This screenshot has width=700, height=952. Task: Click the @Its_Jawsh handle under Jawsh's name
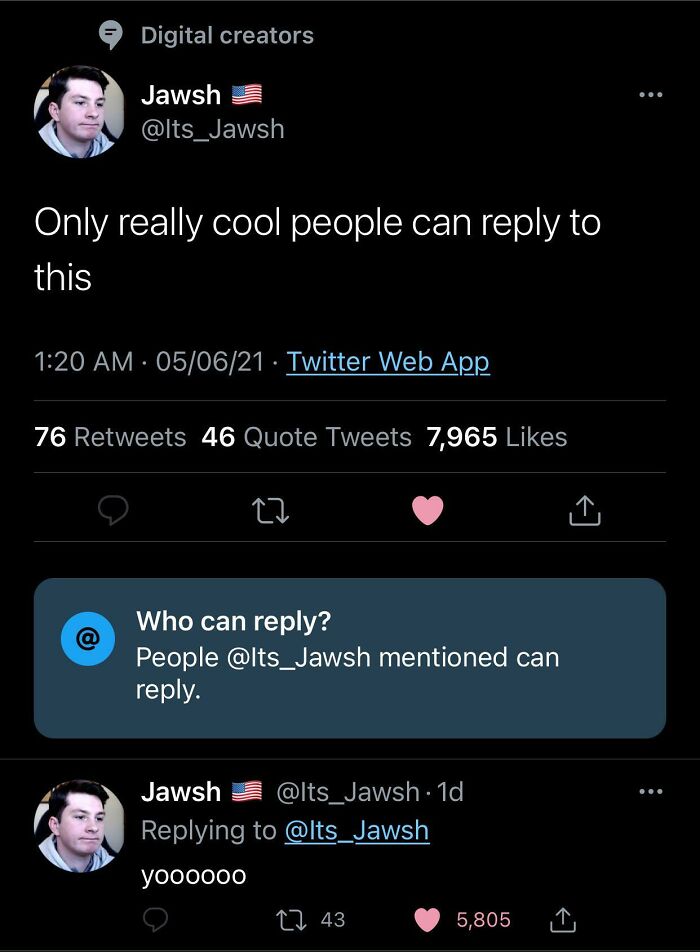point(213,128)
